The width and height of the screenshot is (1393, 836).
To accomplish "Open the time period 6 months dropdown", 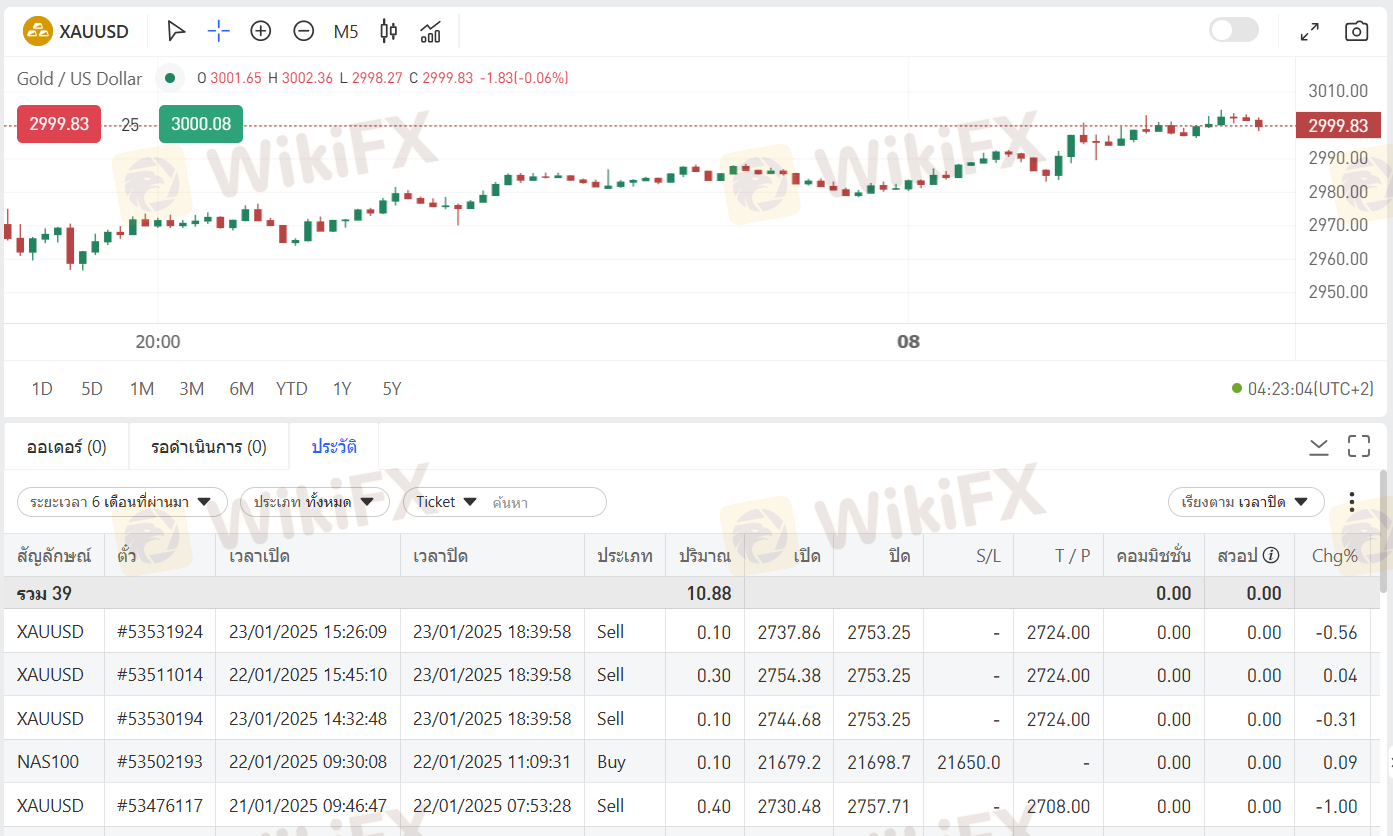I will pyautogui.click(x=122, y=502).
